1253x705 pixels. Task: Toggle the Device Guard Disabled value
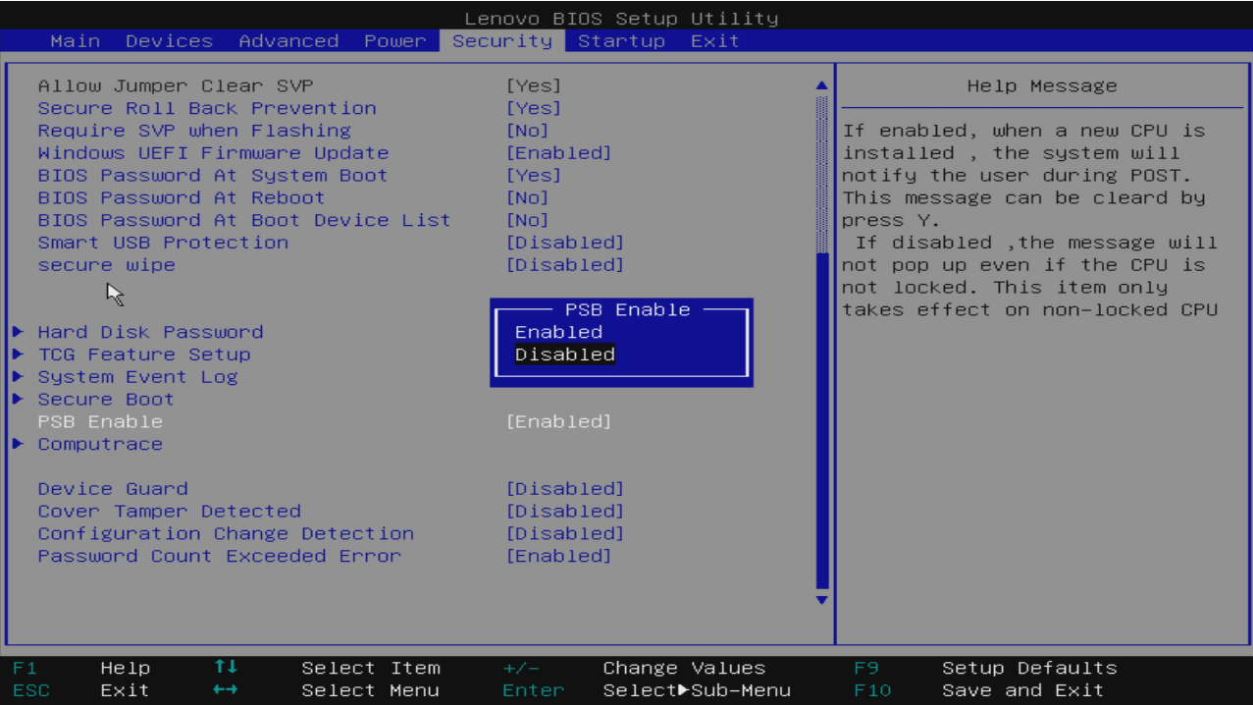coord(564,489)
